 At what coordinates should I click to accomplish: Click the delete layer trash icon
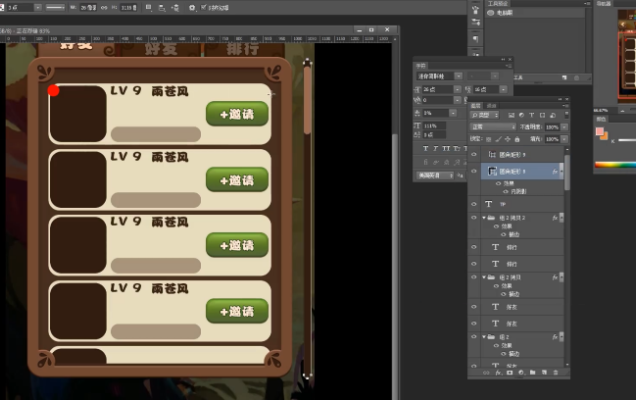click(556, 373)
